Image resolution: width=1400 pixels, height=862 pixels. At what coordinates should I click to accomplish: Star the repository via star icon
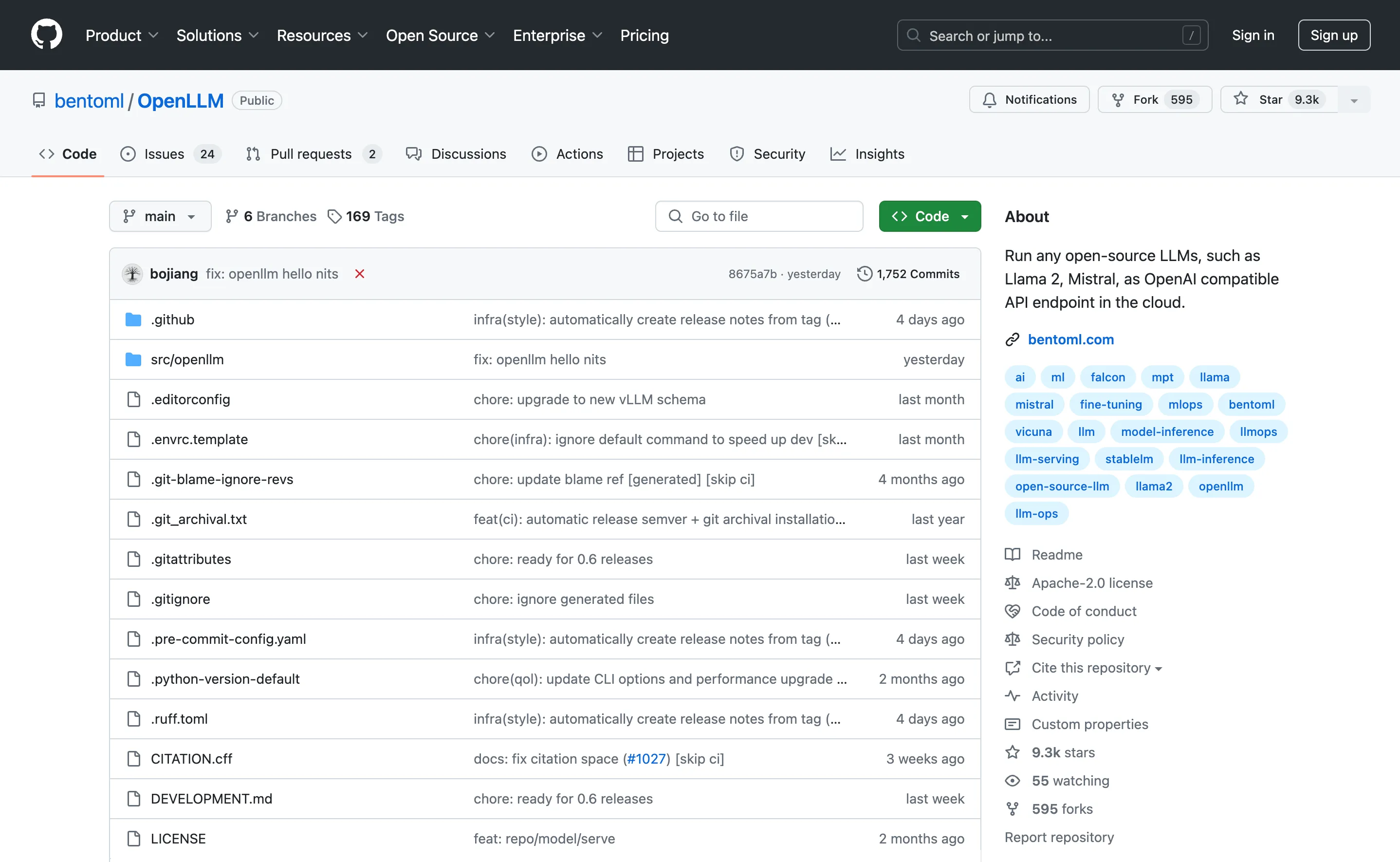point(1240,99)
